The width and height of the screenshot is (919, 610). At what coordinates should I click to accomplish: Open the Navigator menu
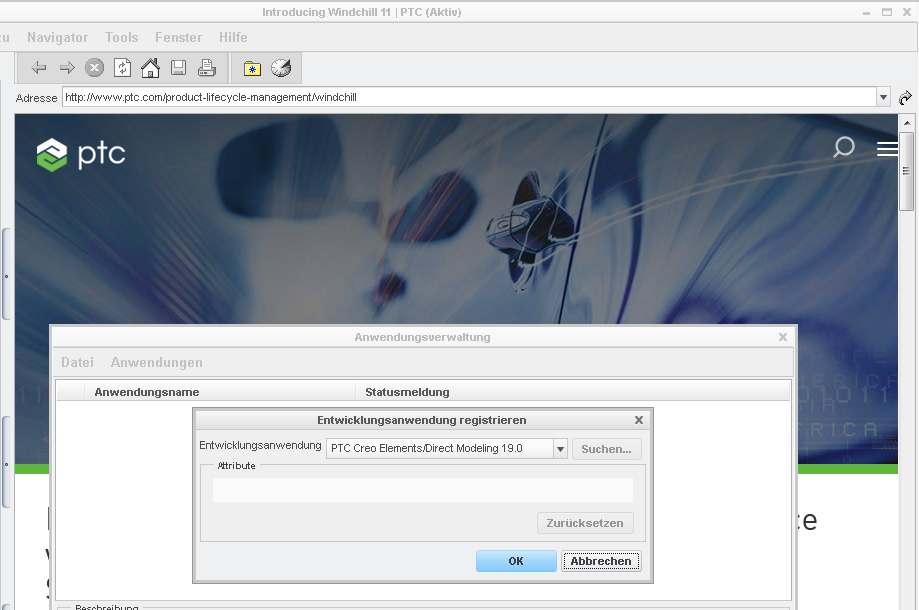[57, 38]
